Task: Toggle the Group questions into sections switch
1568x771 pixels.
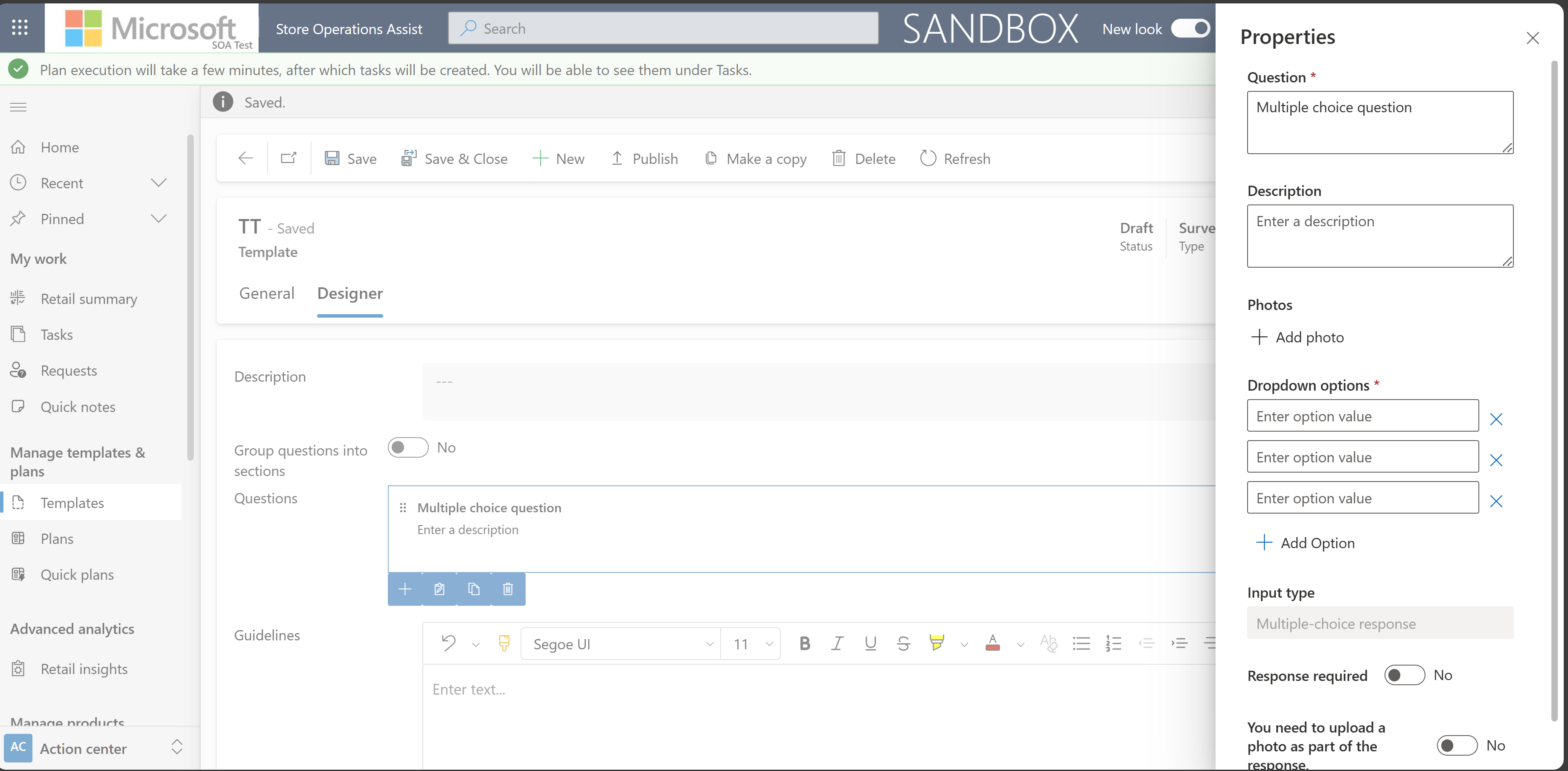Action: 408,447
